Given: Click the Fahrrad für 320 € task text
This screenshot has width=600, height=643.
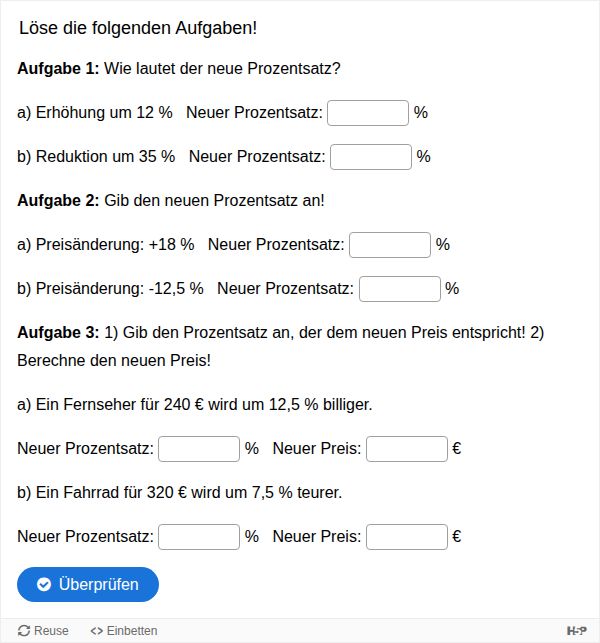Looking at the screenshot, I should coord(180,493).
